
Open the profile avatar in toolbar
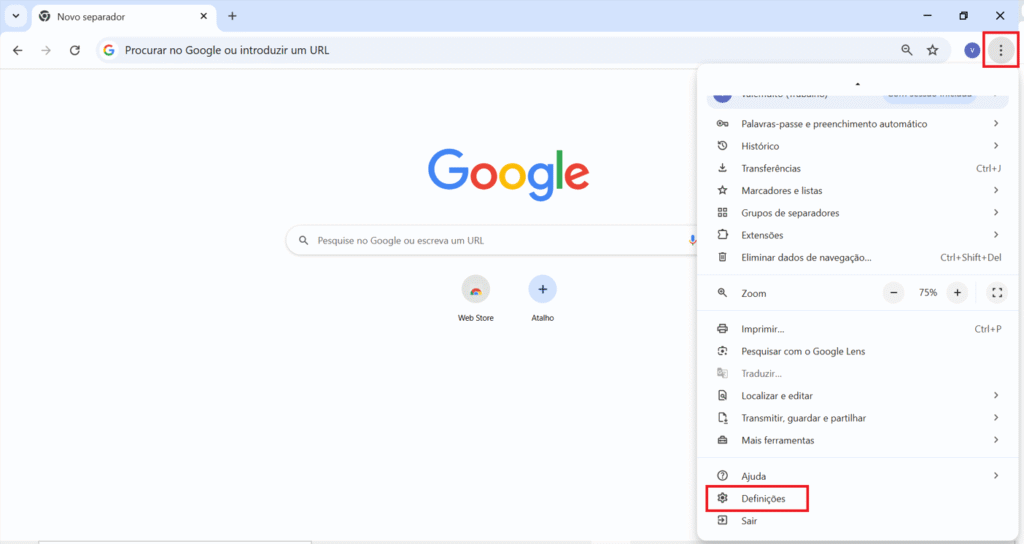click(972, 50)
